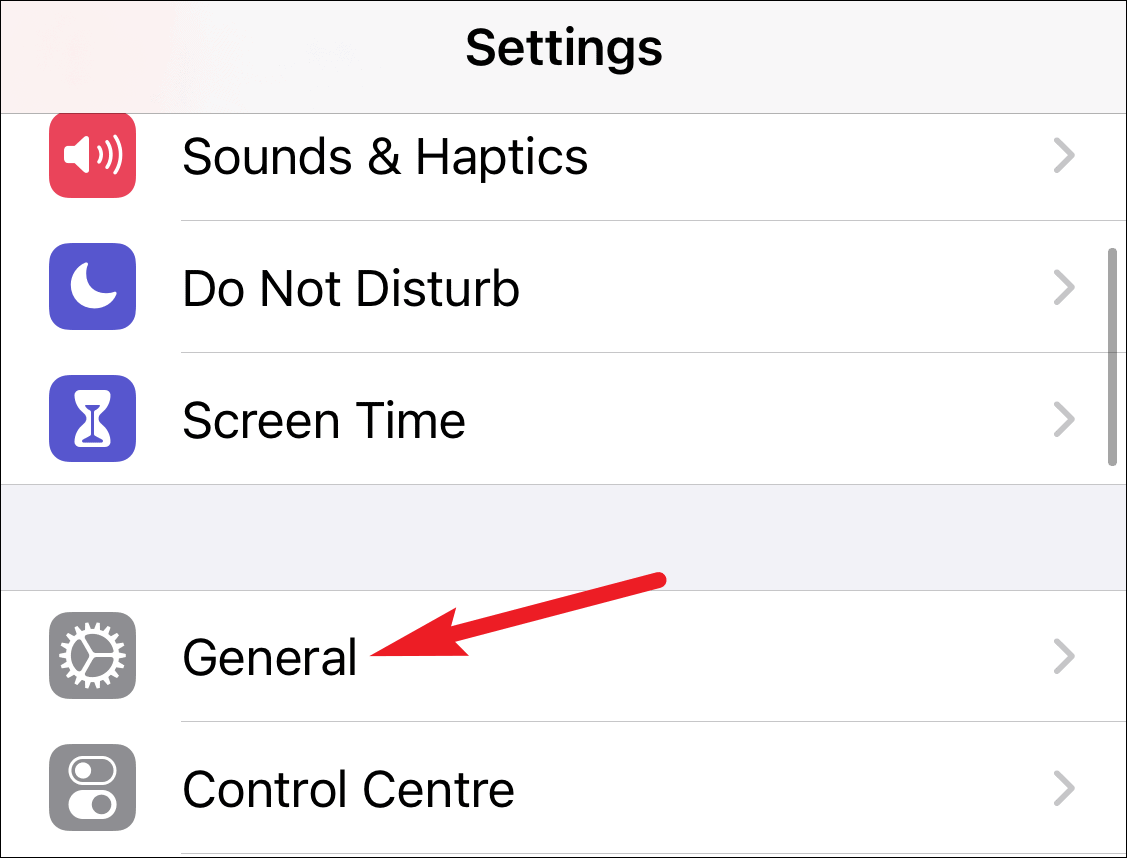Tap the Control Centre toggles icon
The width and height of the screenshot is (1127, 858).
(92, 788)
